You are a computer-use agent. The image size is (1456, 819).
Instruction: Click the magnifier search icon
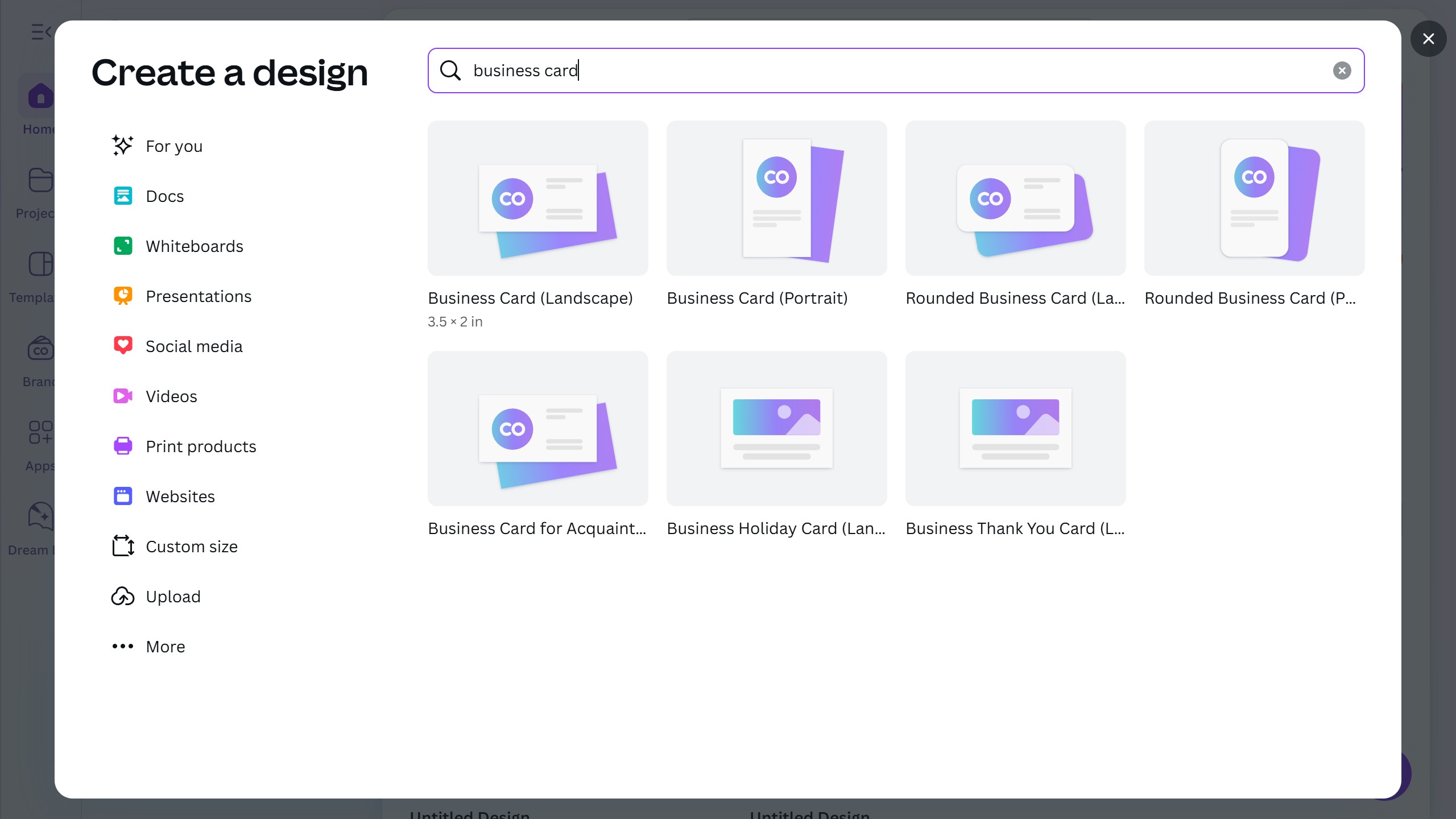(x=450, y=71)
